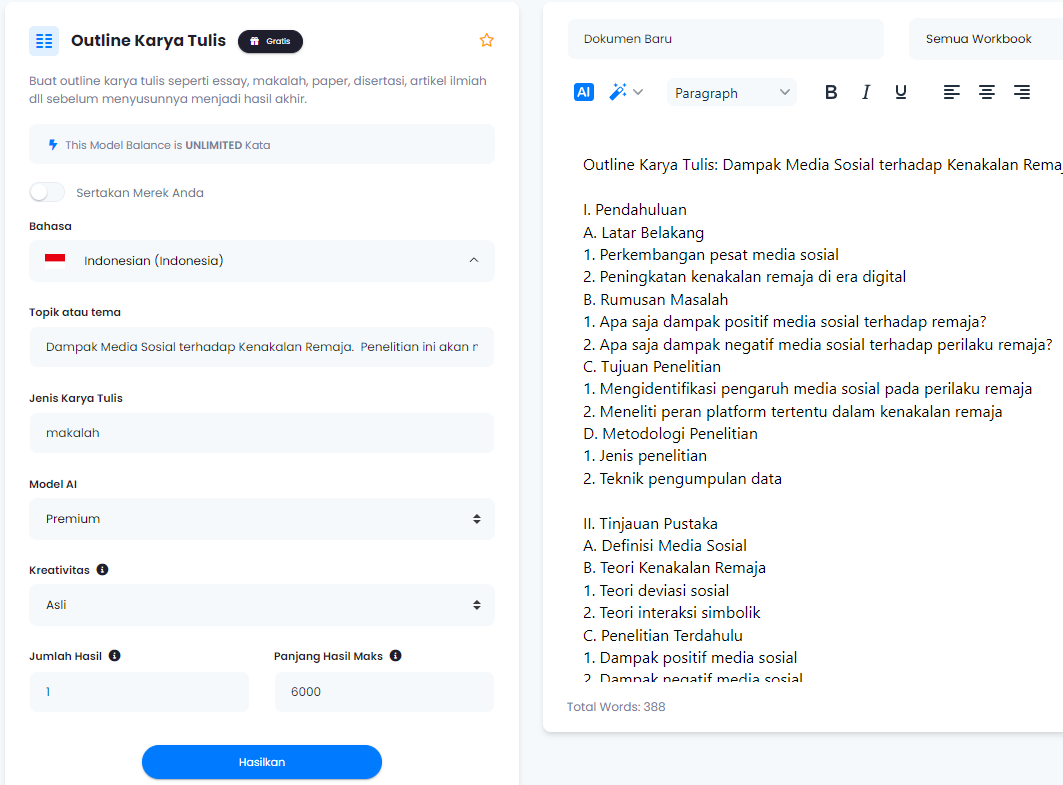Click the Dokumen Baru title field
This screenshot has width=1063, height=785.
(725, 38)
